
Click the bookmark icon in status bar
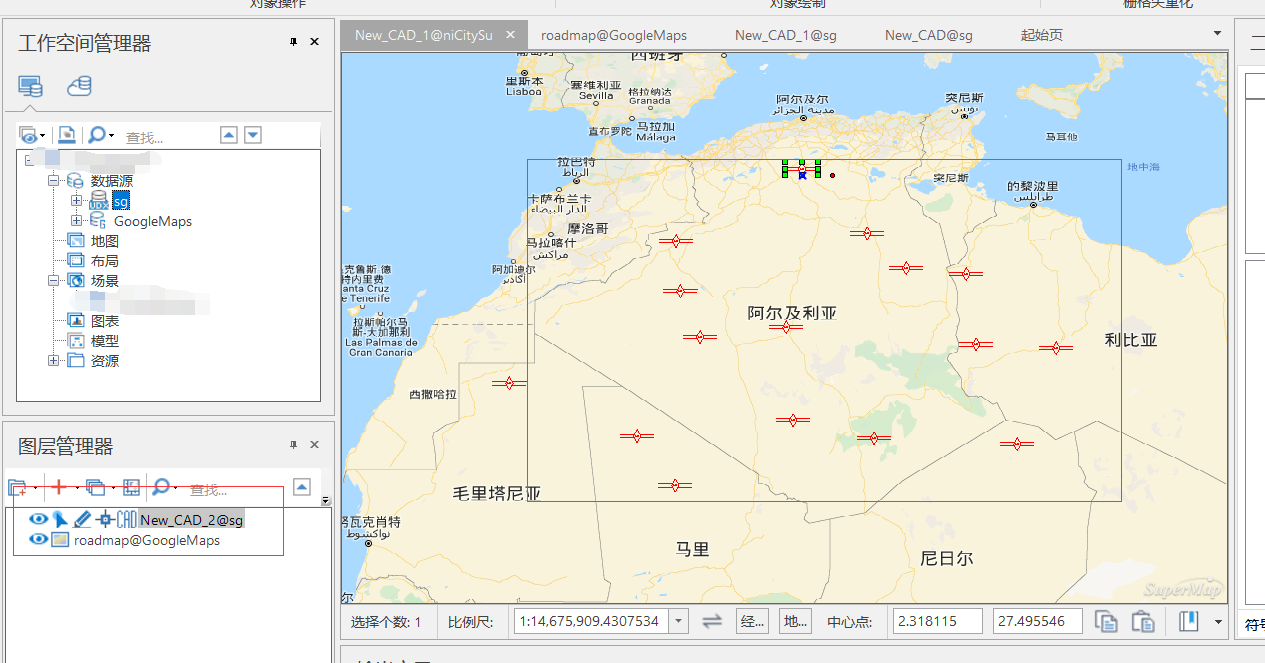(1188, 621)
